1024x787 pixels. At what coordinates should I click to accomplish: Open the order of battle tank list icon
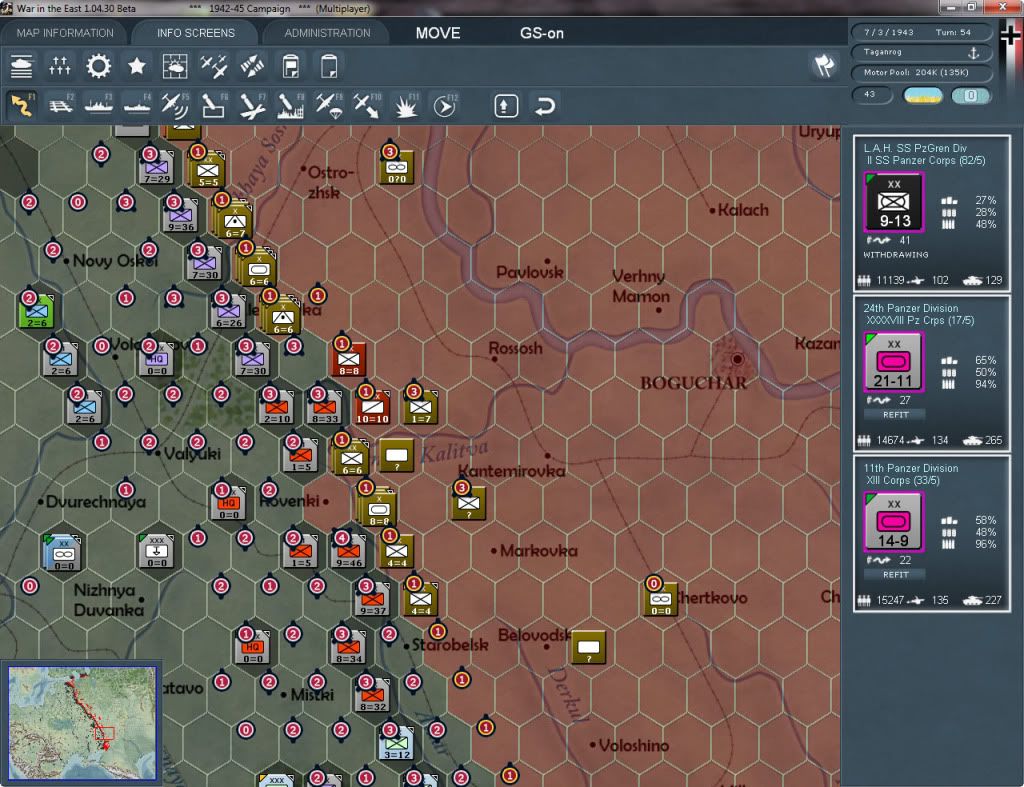click(22, 66)
